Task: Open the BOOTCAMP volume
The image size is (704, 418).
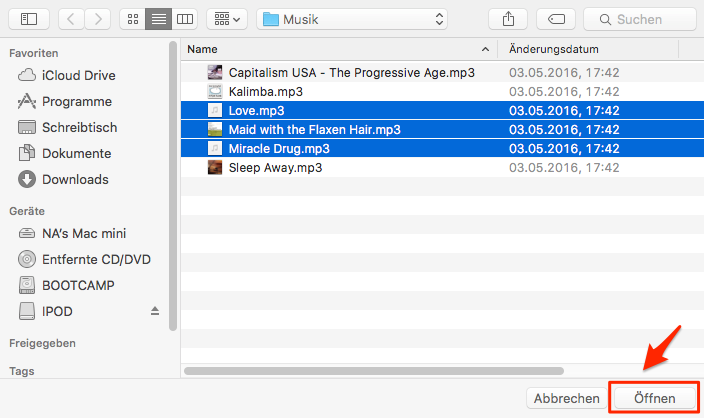Action: (x=78, y=286)
